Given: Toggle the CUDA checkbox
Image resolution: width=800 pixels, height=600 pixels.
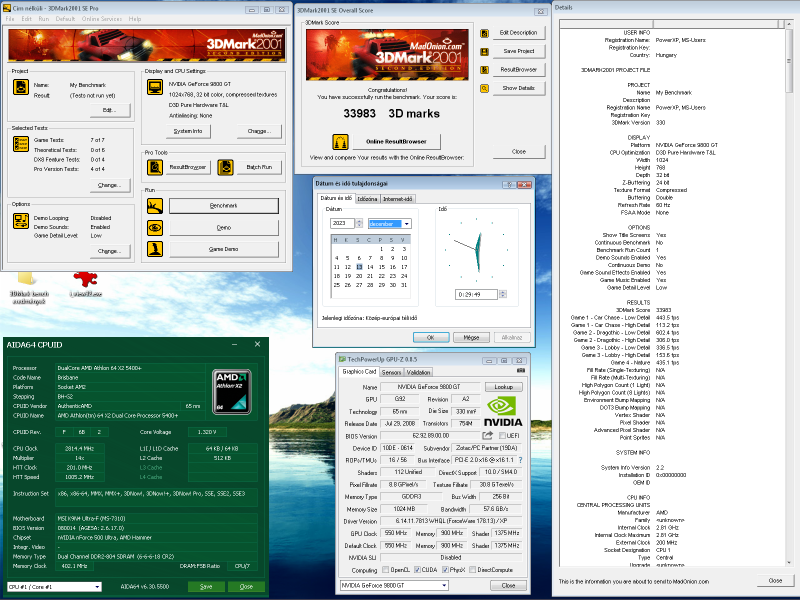Looking at the screenshot, I should click(417, 570).
